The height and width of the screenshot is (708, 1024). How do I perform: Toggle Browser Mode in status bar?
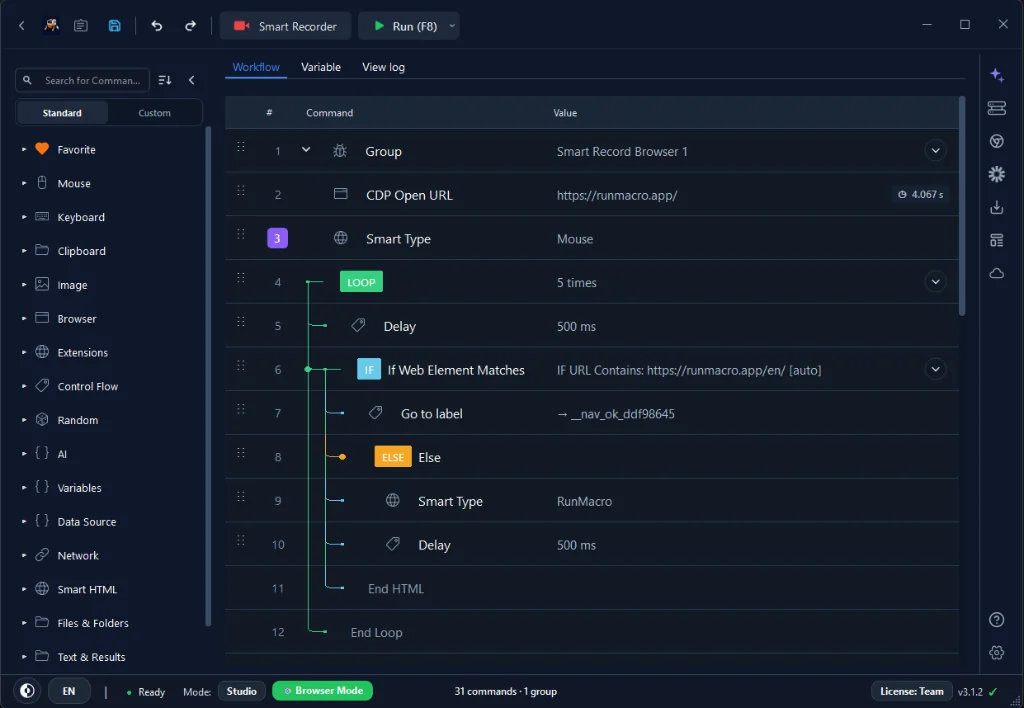pos(323,690)
